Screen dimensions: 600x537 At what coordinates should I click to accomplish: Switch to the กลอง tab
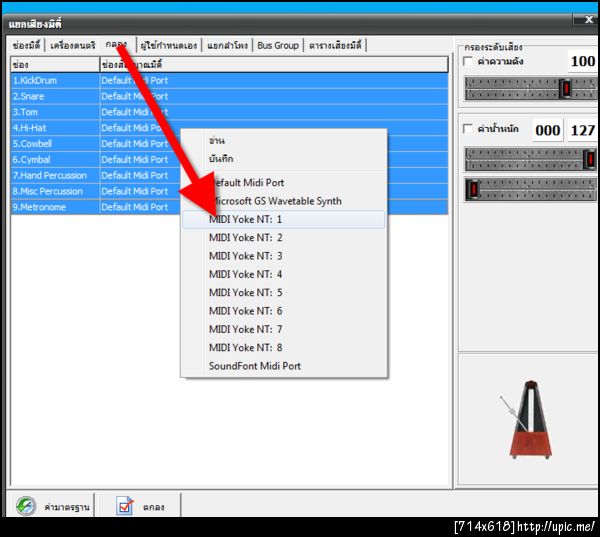117,45
